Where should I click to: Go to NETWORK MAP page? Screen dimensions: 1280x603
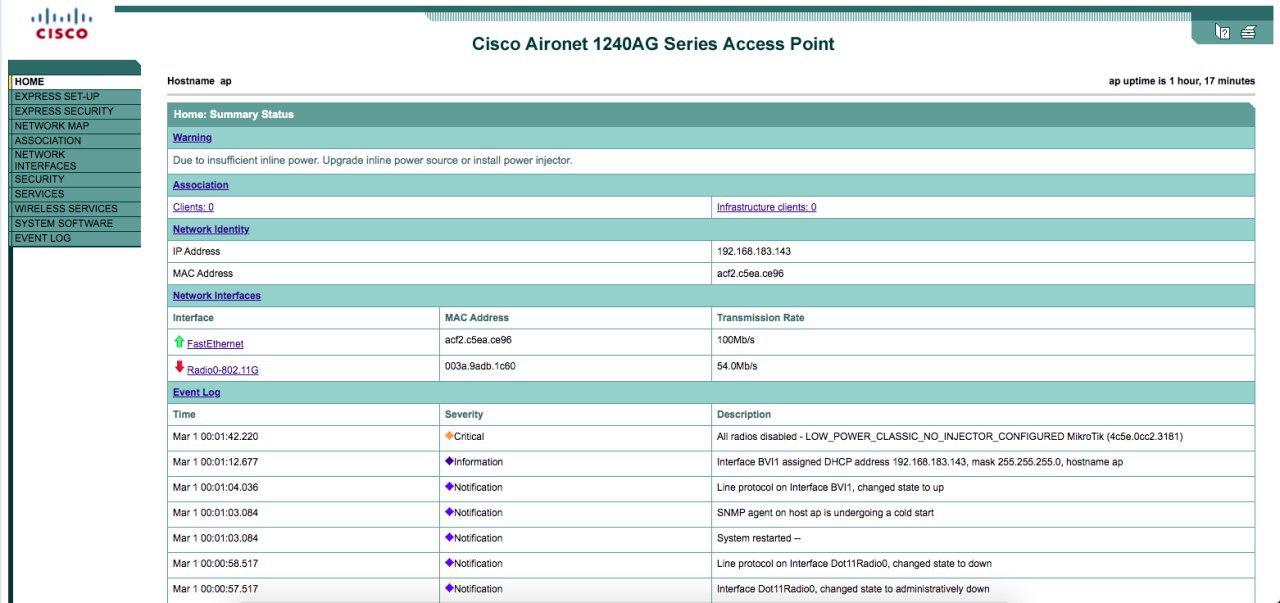click(75, 126)
